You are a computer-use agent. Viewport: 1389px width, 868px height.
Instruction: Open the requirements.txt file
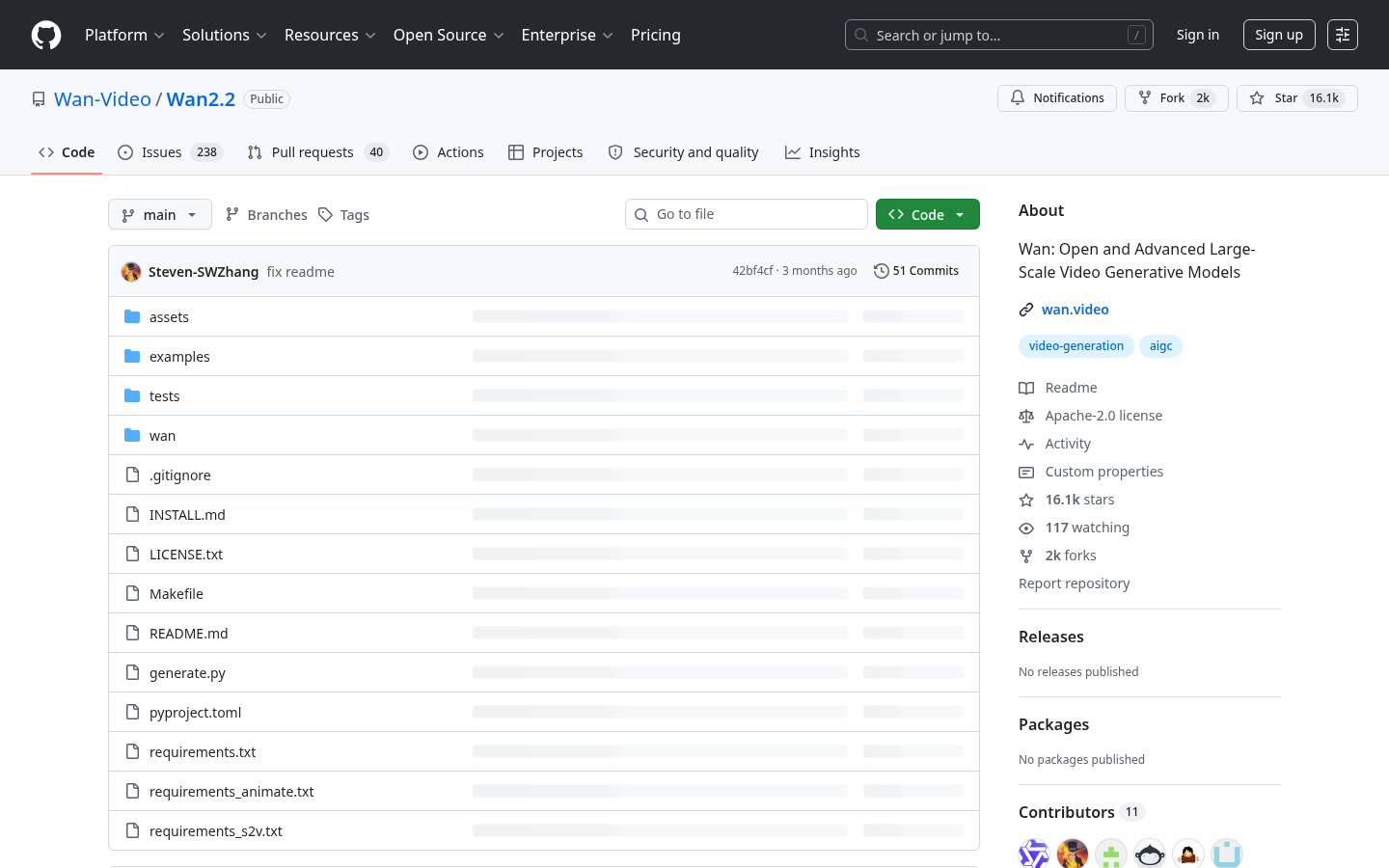[x=203, y=752]
